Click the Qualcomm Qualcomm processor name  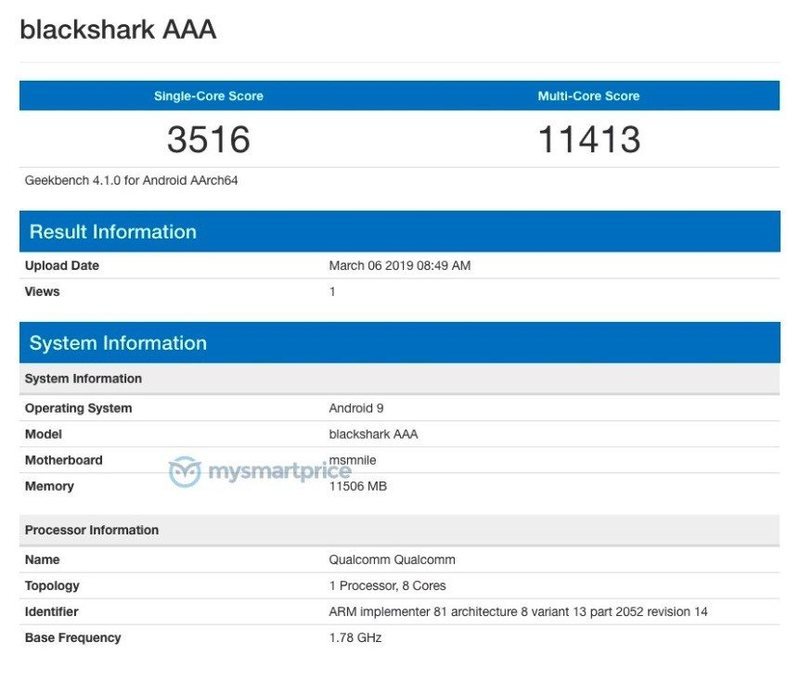392,560
